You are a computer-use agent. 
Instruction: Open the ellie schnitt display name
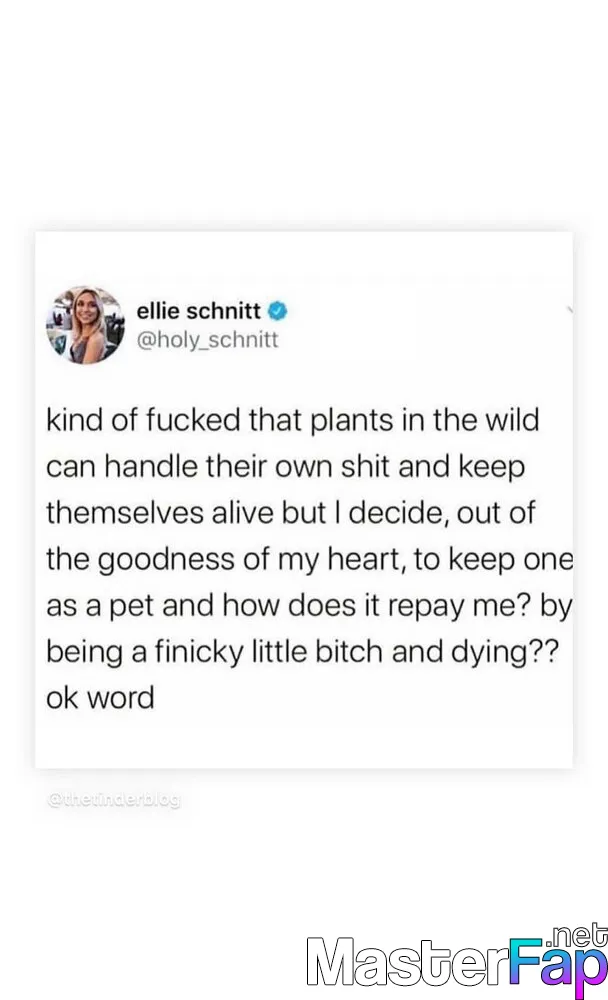coord(199,310)
